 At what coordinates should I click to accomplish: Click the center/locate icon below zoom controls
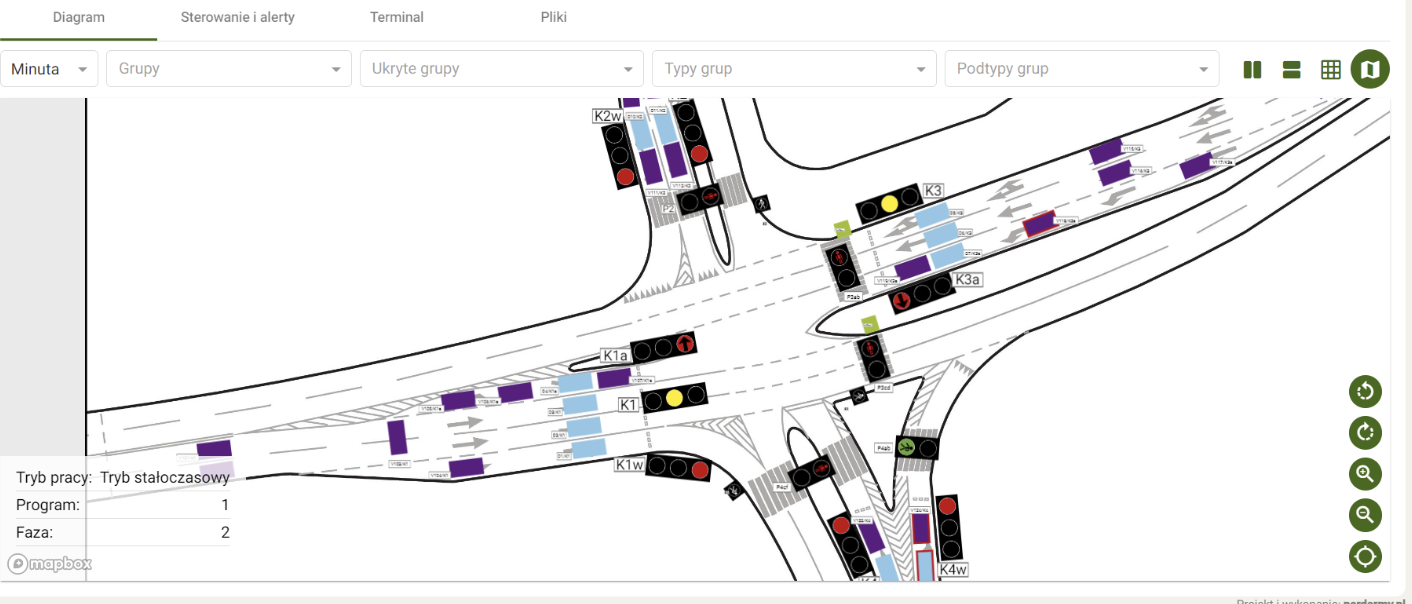click(x=1365, y=556)
